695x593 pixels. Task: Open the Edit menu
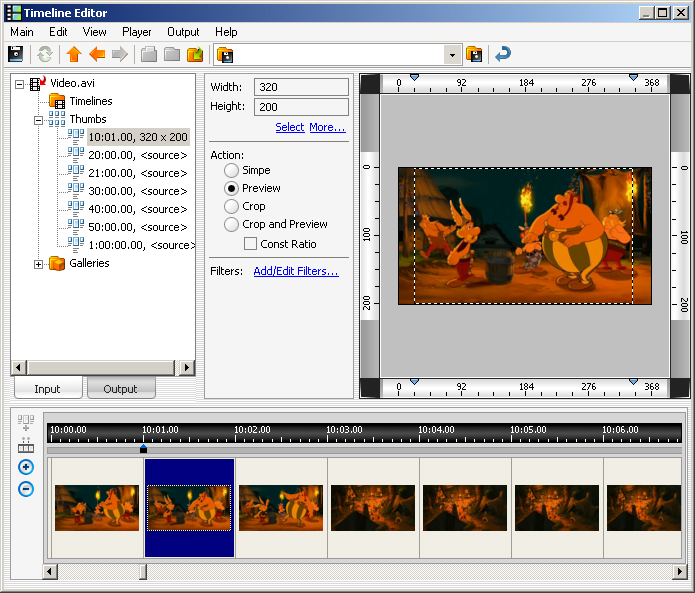(58, 32)
